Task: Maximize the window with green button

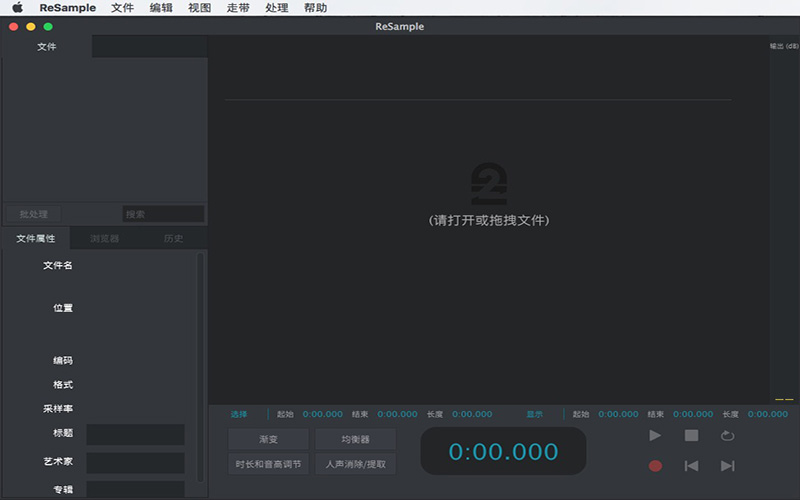Action: tap(48, 27)
